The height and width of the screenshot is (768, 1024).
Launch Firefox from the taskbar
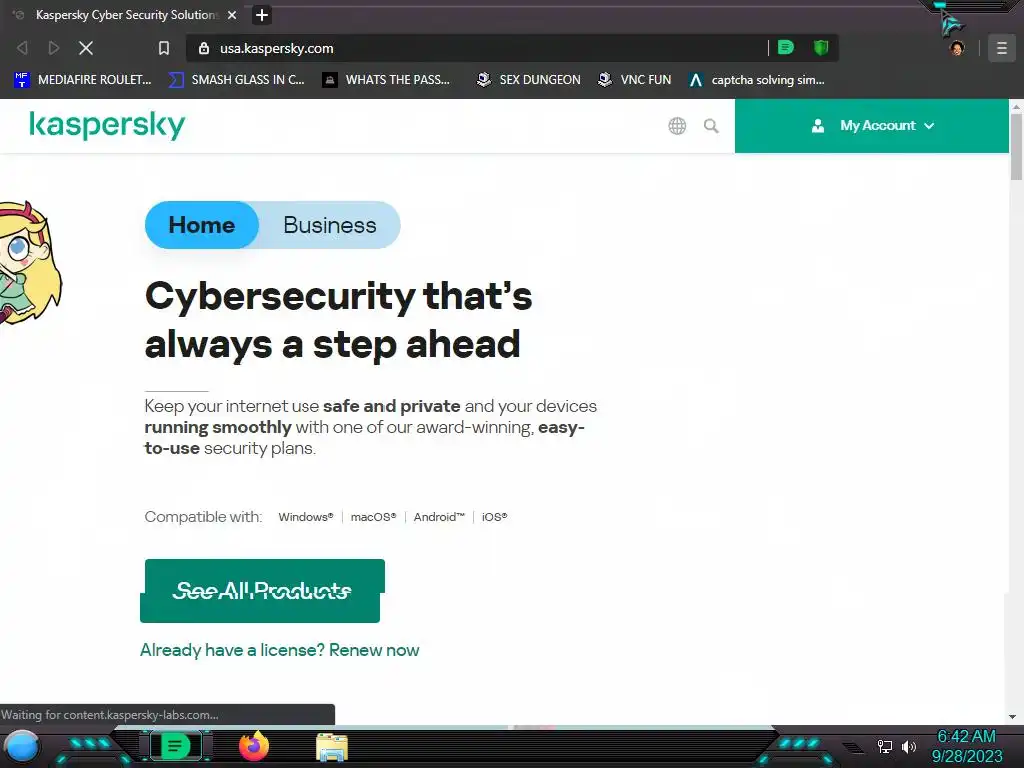click(x=254, y=746)
